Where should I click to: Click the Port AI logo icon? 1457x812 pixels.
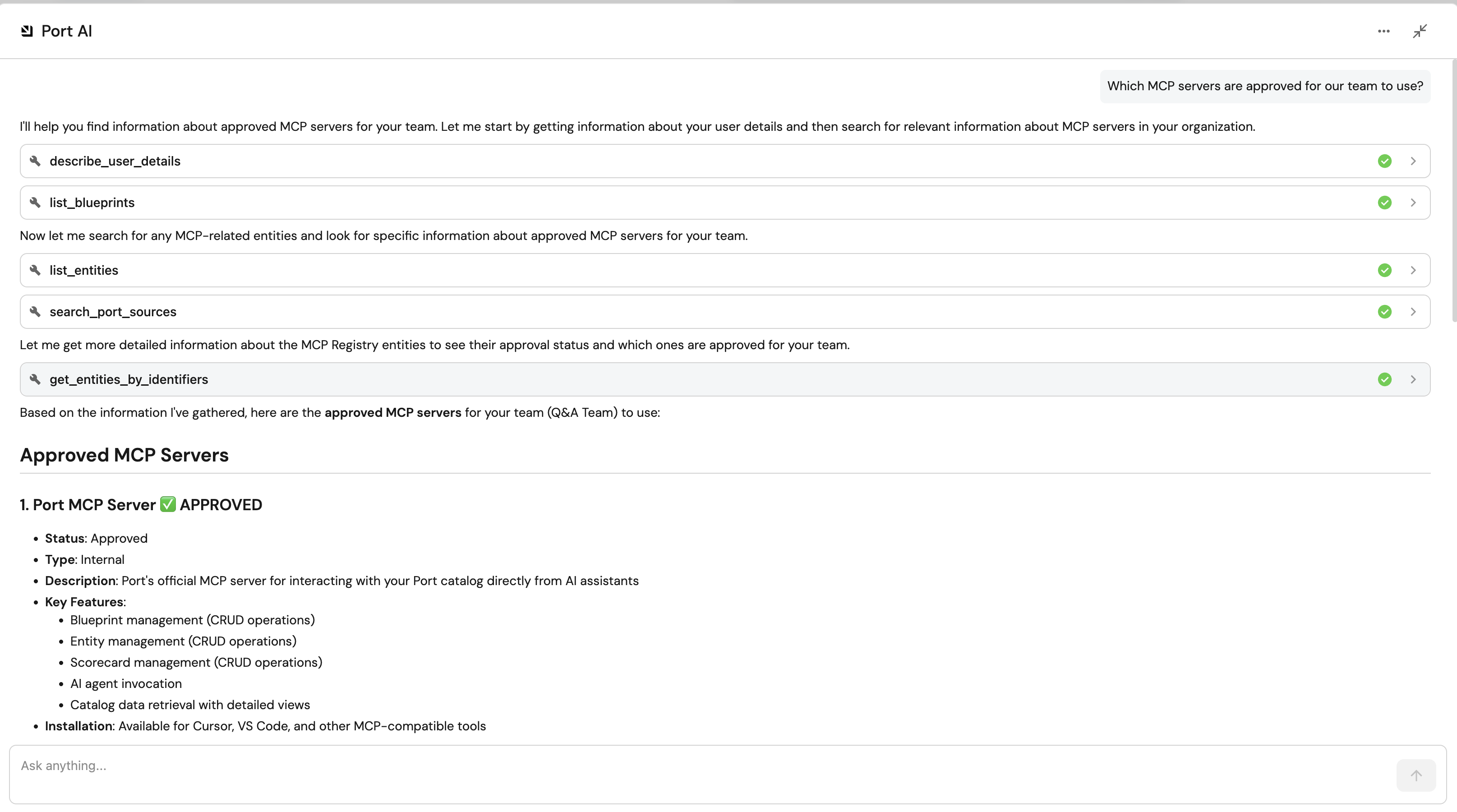tap(27, 31)
